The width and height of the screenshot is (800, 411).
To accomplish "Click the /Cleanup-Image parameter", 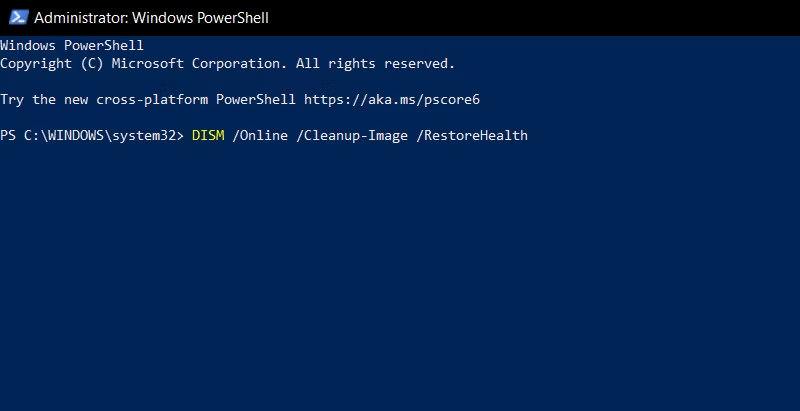I will pos(352,136).
